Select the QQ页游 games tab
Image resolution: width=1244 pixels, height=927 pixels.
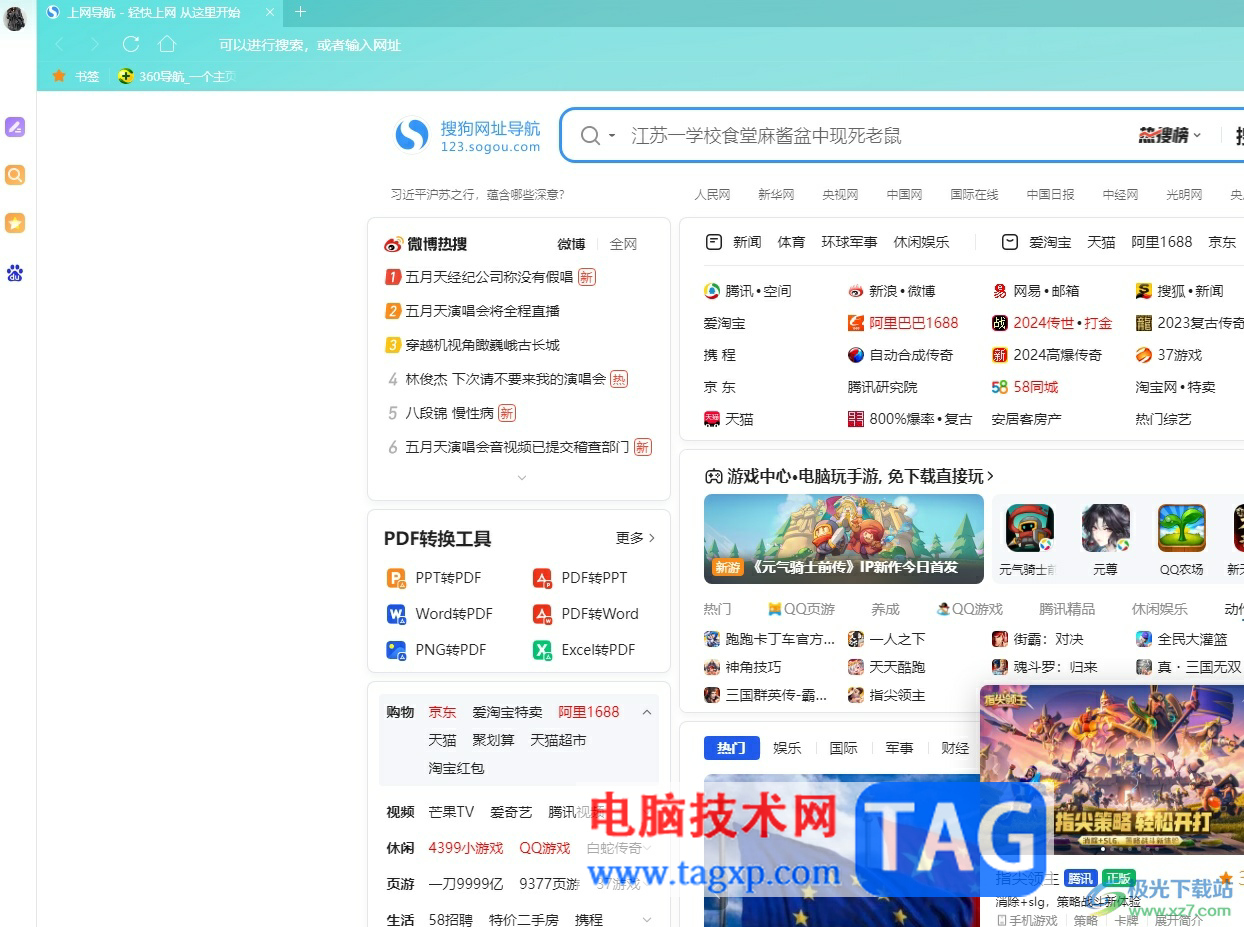point(801,609)
